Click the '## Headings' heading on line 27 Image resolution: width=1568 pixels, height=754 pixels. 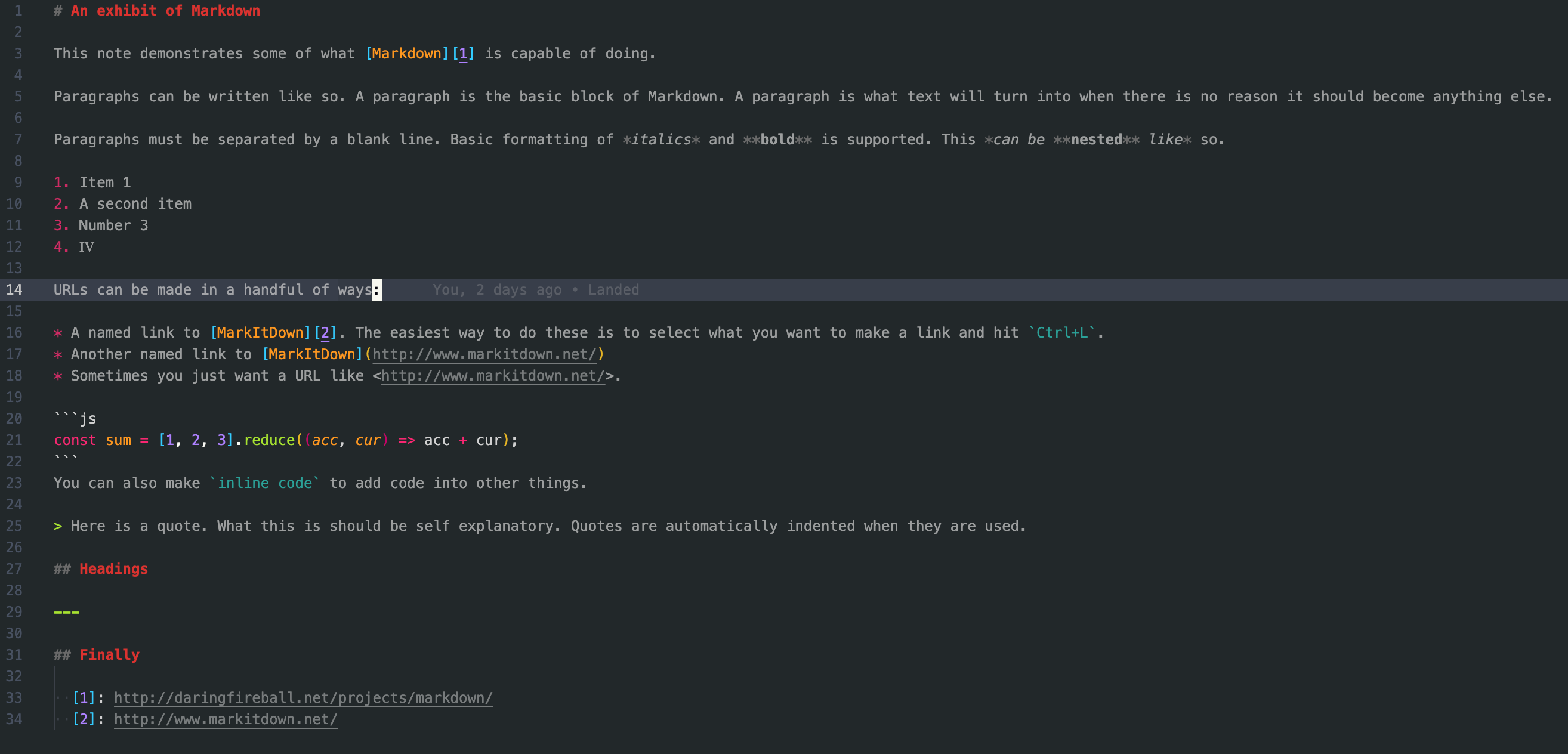point(100,568)
